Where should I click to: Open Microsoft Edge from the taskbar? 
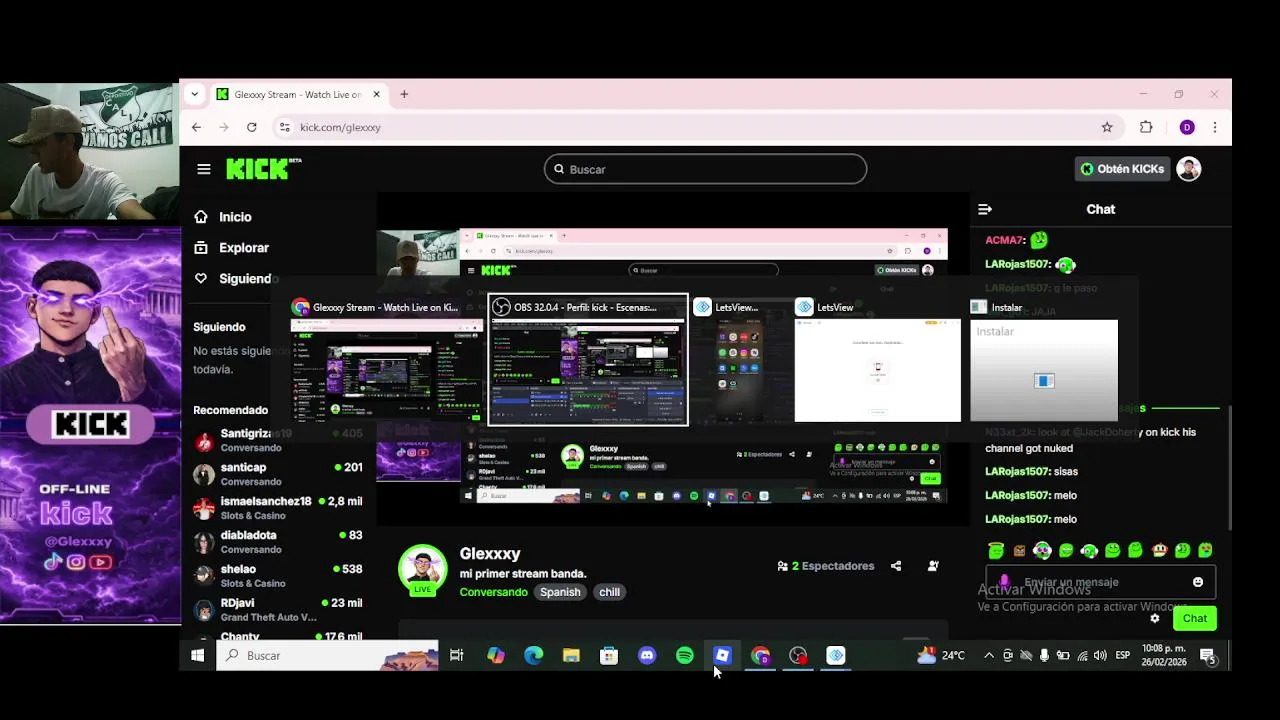click(533, 655)
